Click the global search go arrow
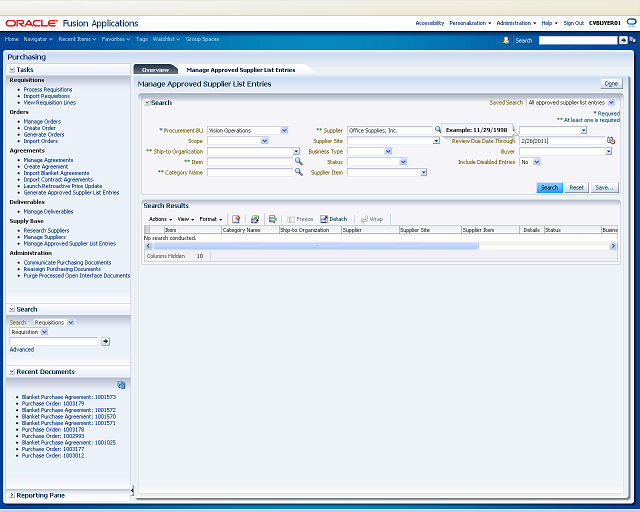The width and height of the screenshot is (640, 512). tap(623, 40)
